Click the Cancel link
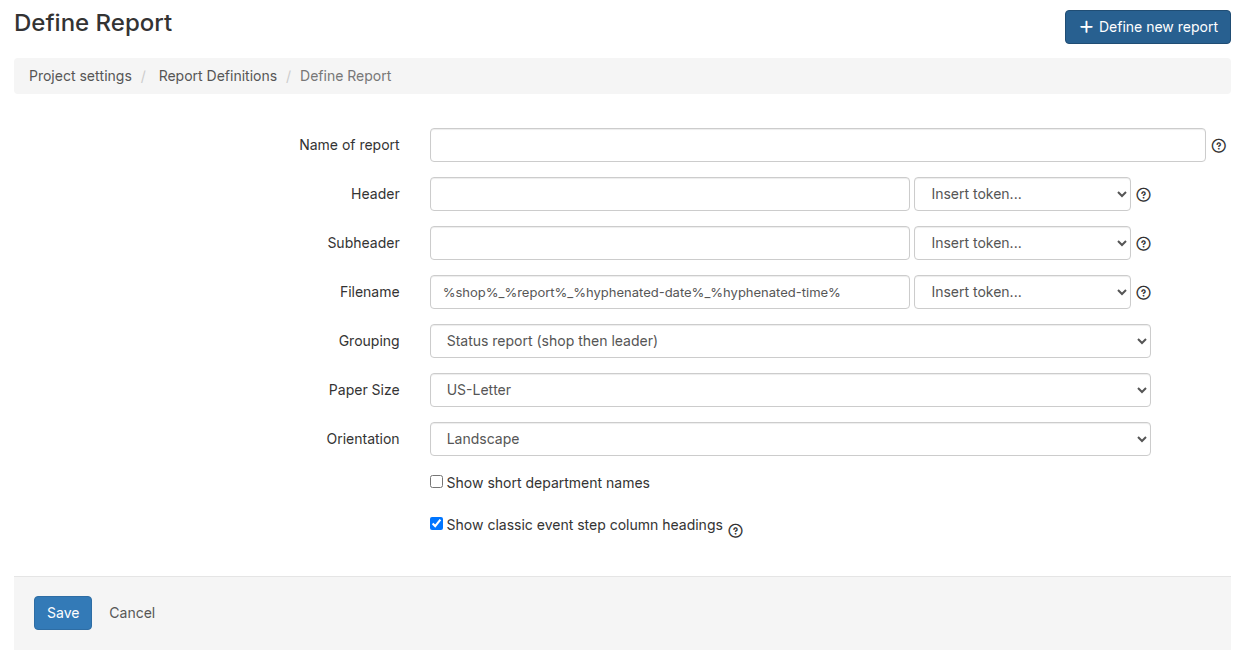The height and width of the screenshot is (659, 1245). coord(132,613)
